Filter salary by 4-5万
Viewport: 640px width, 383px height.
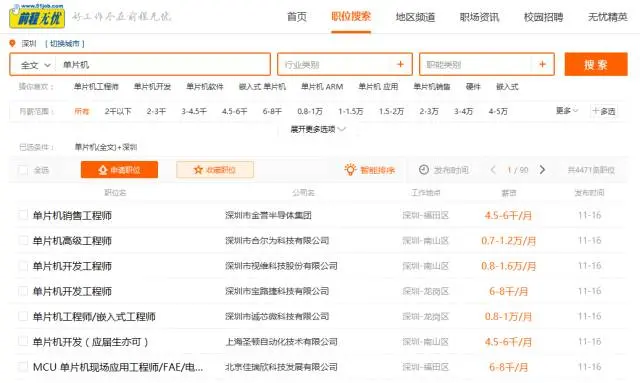498,111
